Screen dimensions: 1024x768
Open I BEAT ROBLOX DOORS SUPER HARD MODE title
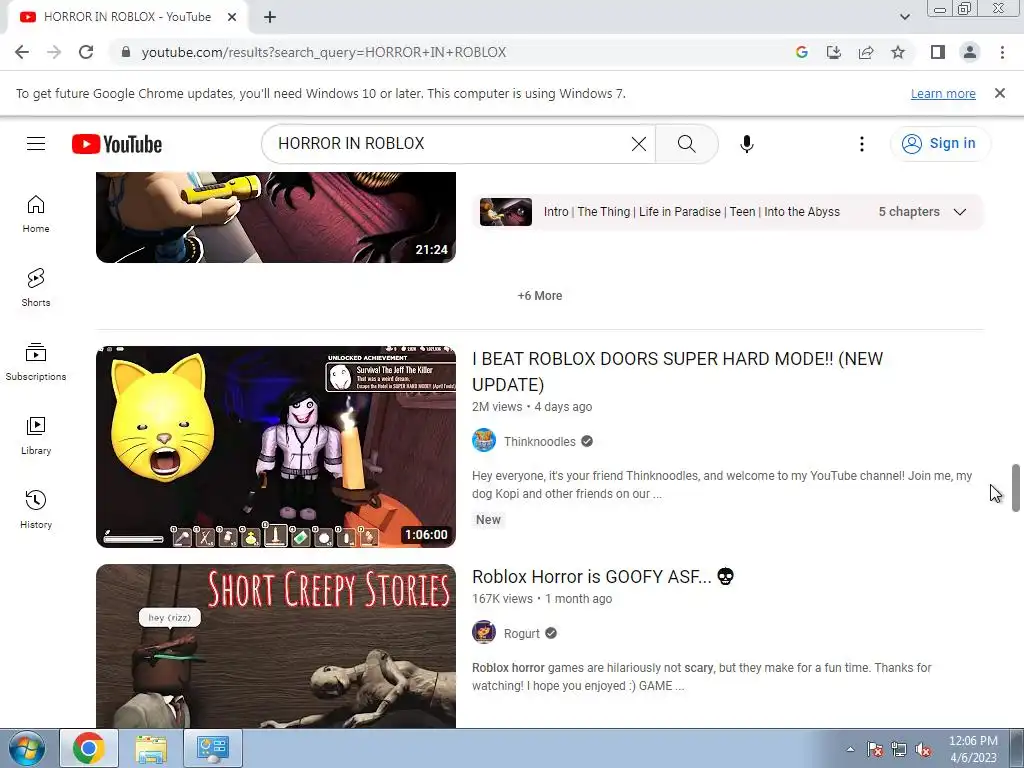tap(677, 372)
